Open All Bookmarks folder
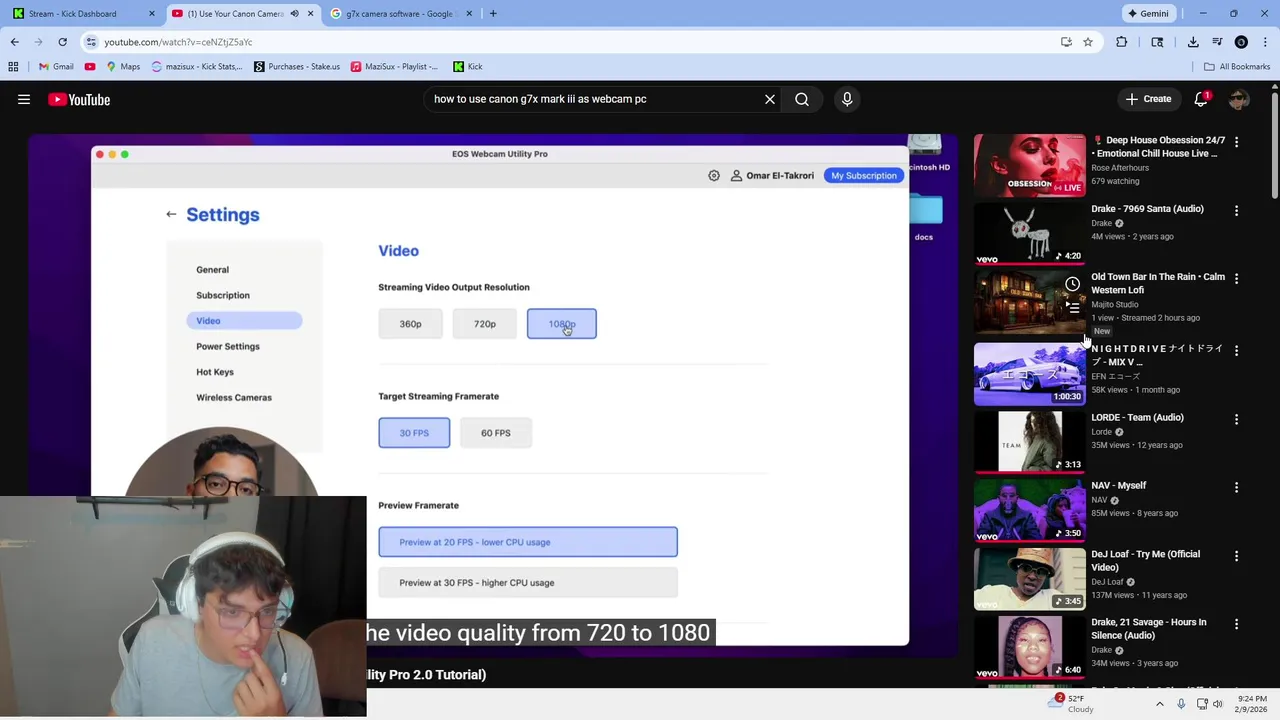The width and height of the screenshot is (1280, 720). click(1237, 66)
